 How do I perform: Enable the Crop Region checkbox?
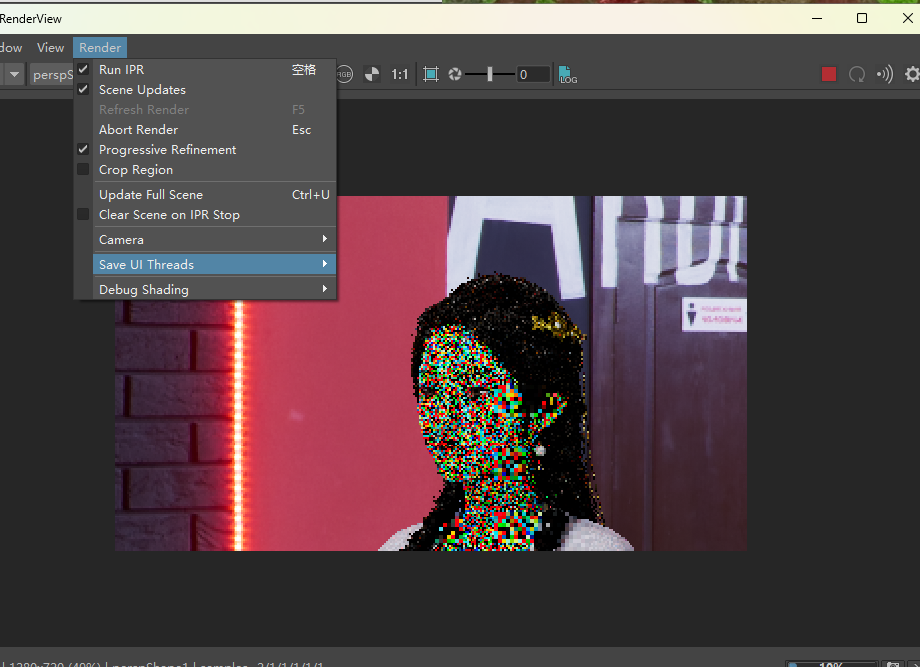pyautogui.click(x=83, y=169)
